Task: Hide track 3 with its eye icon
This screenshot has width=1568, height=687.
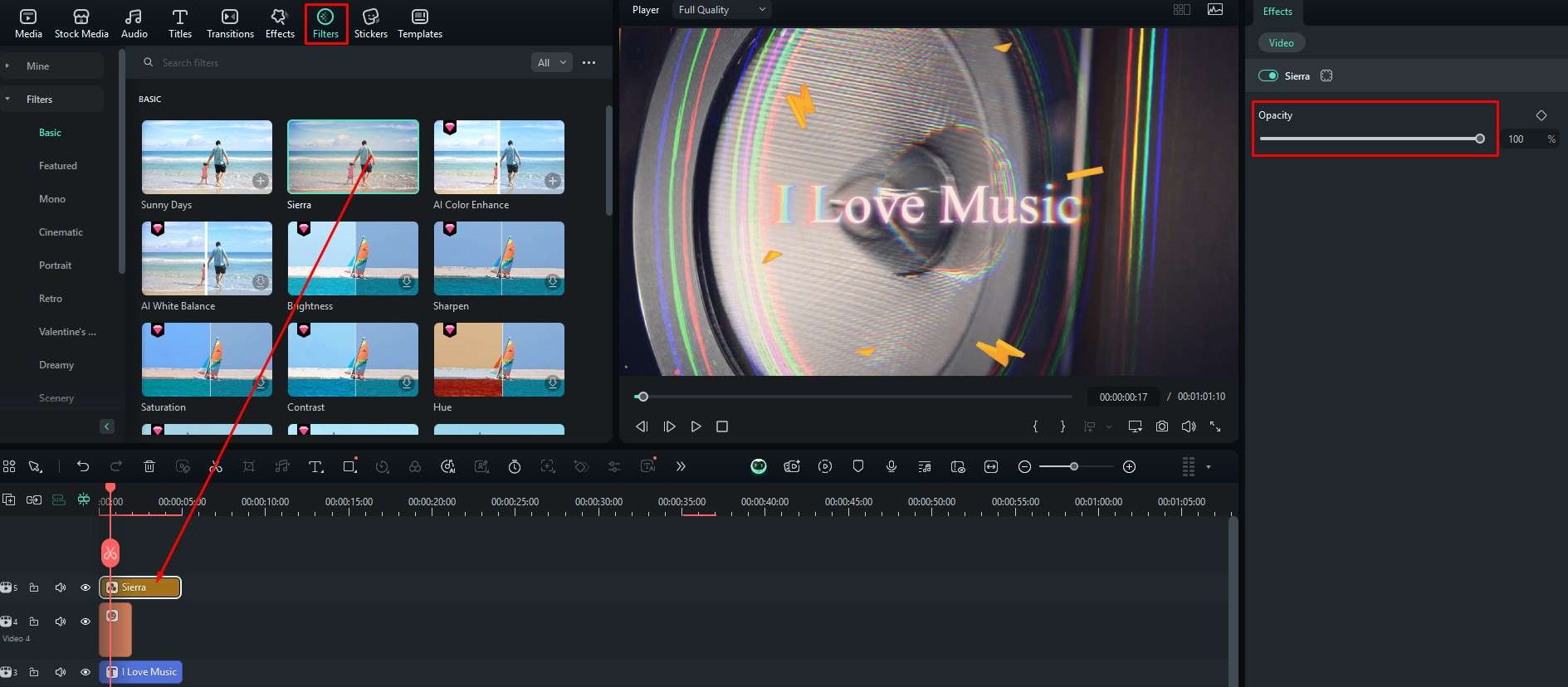Action: (x=85, y=672)
